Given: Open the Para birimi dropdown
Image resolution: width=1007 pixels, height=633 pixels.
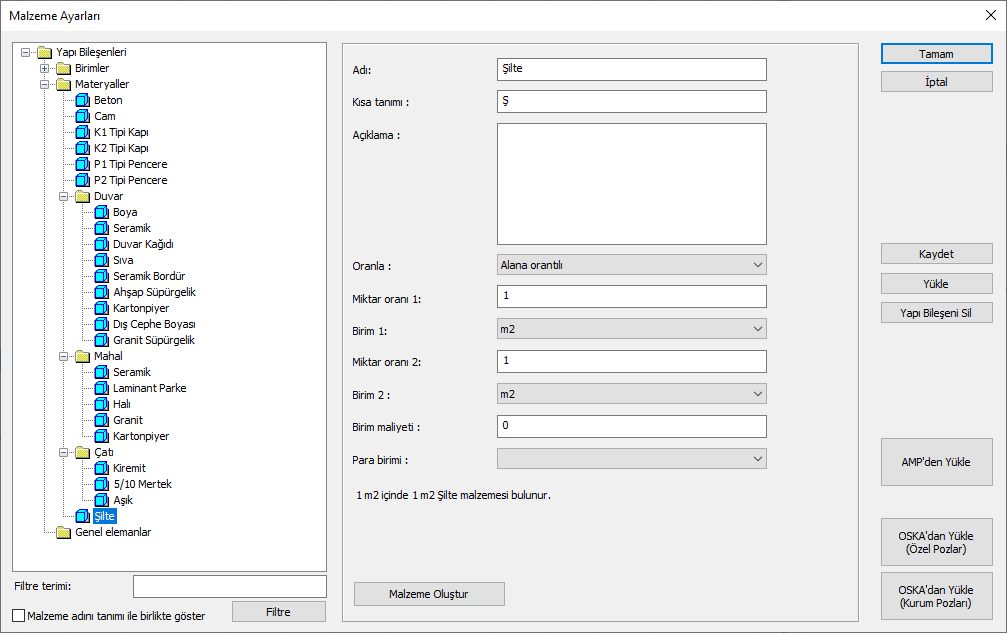Looking at the screenshot, I should 631,459.
